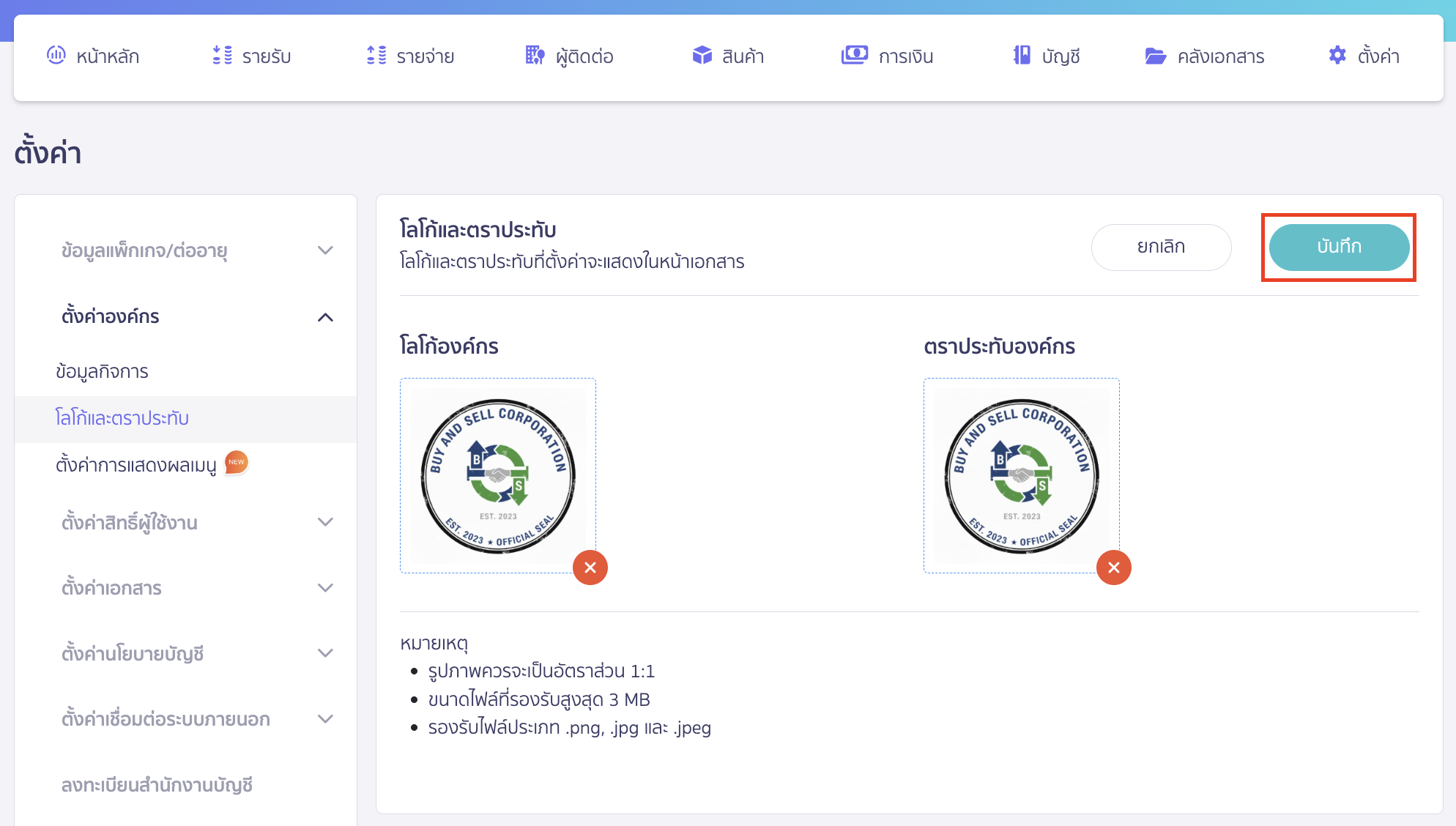Open the หน้าหลัก (home) icon

click(57, 55)
